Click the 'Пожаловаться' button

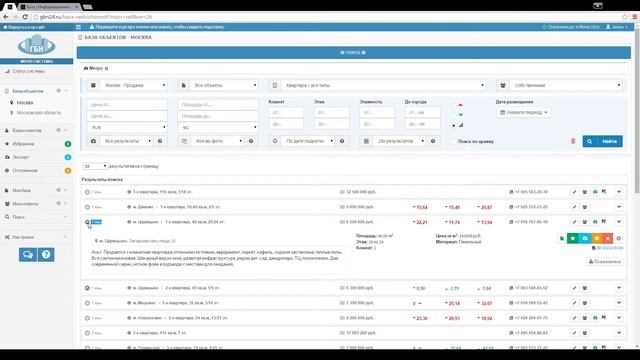point(605,261)
